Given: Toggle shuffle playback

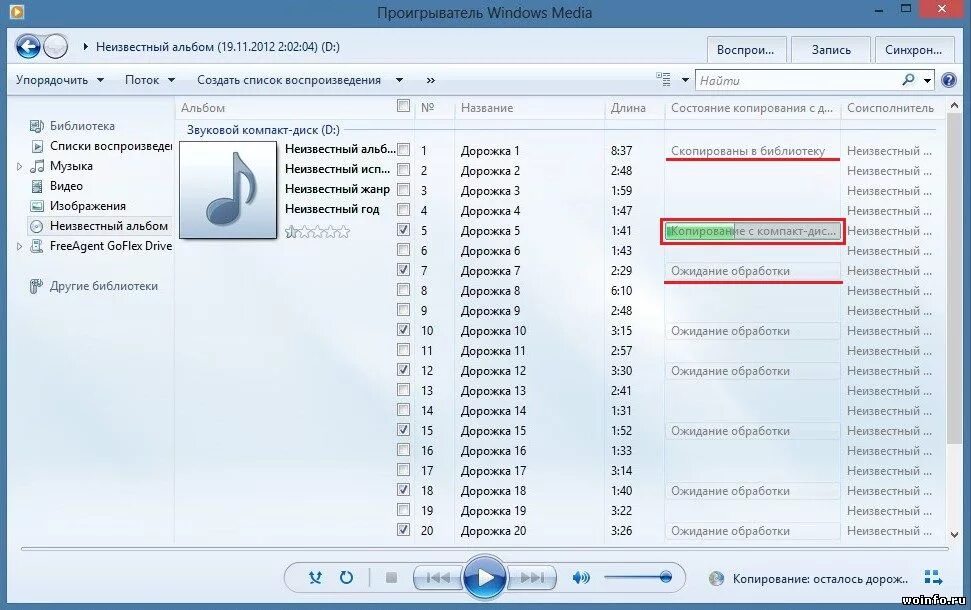Looking at the screenshot, I should coord(315,578).
